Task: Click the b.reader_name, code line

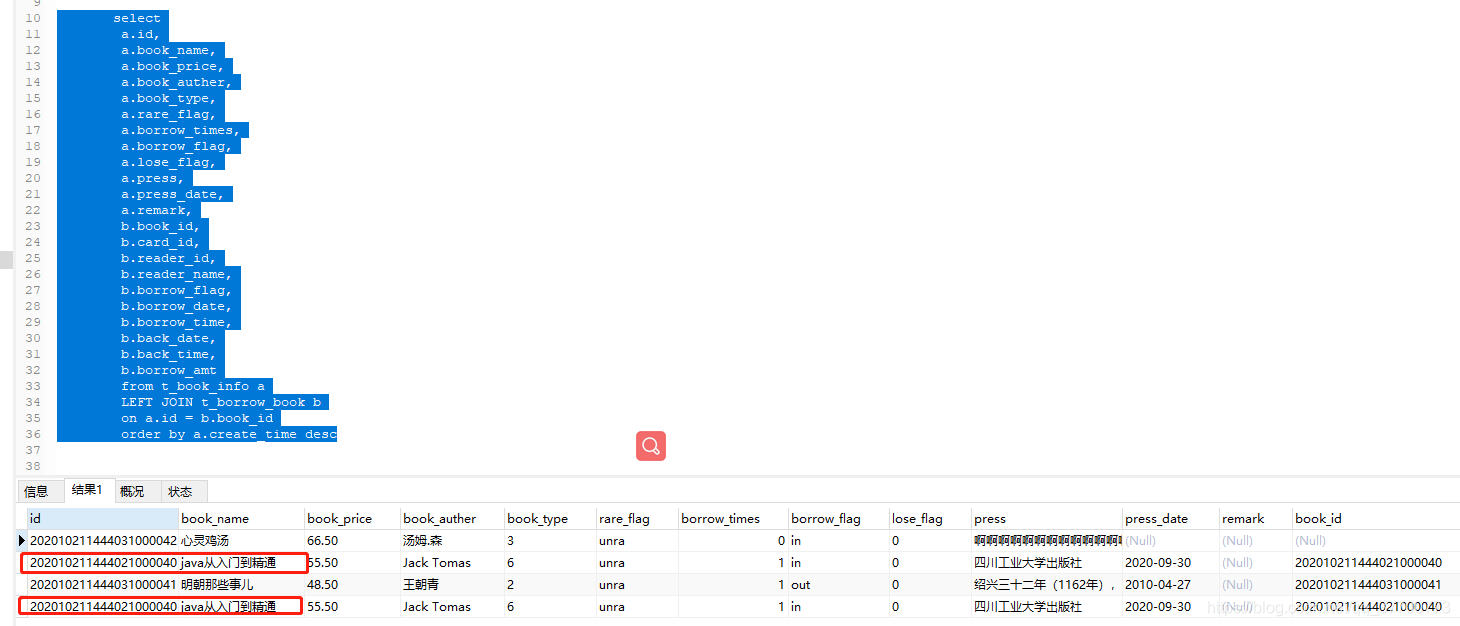Action: click(177, 274)
